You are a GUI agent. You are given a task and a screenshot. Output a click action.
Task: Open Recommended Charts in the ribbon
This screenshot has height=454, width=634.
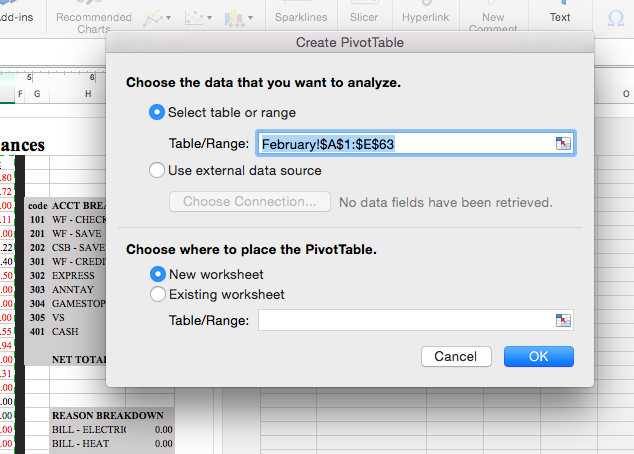pyautogui.click(x=94, y=22)
